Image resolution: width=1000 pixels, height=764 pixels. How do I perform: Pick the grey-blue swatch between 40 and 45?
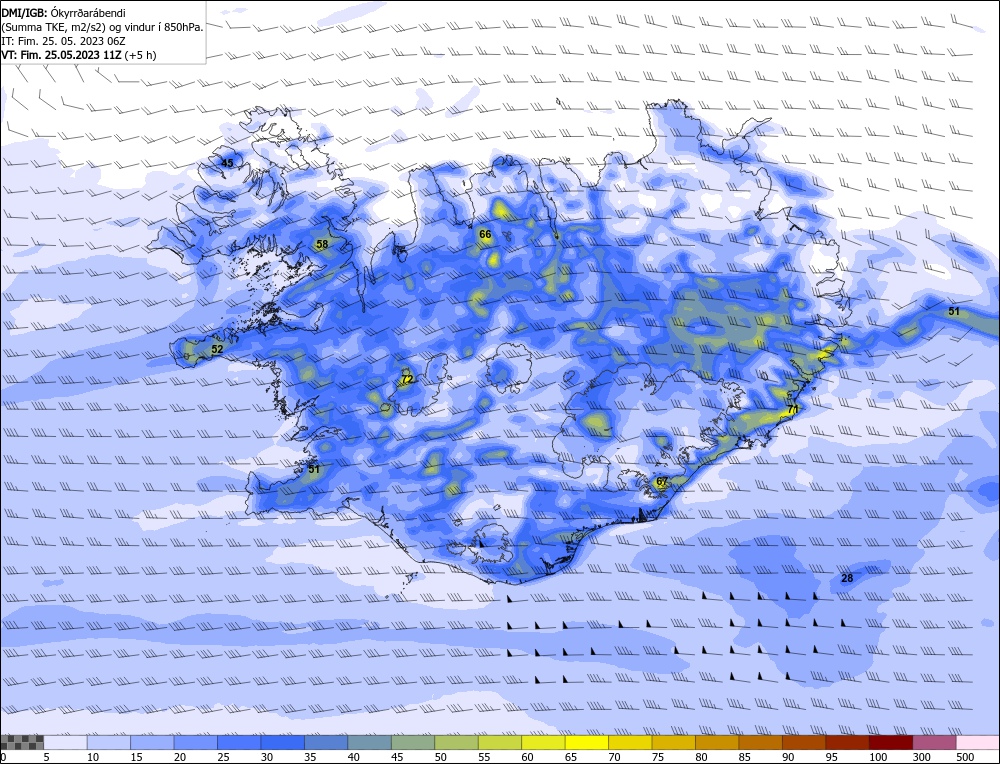370,742
